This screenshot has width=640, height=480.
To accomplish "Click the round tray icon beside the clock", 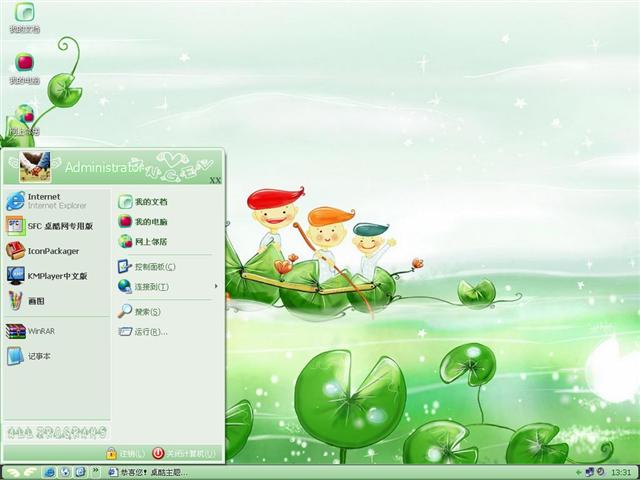I will 601,472.
